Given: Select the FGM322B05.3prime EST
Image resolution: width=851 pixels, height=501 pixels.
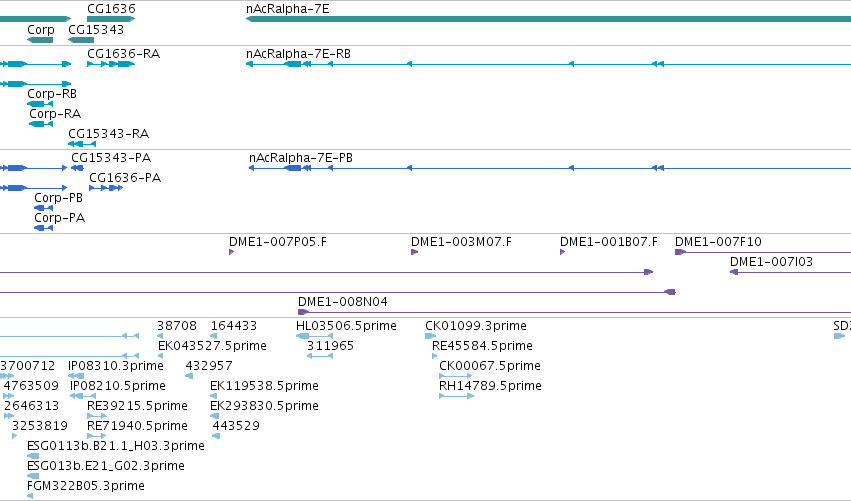Looking at the screenshot, I should [x=30, y=496].
